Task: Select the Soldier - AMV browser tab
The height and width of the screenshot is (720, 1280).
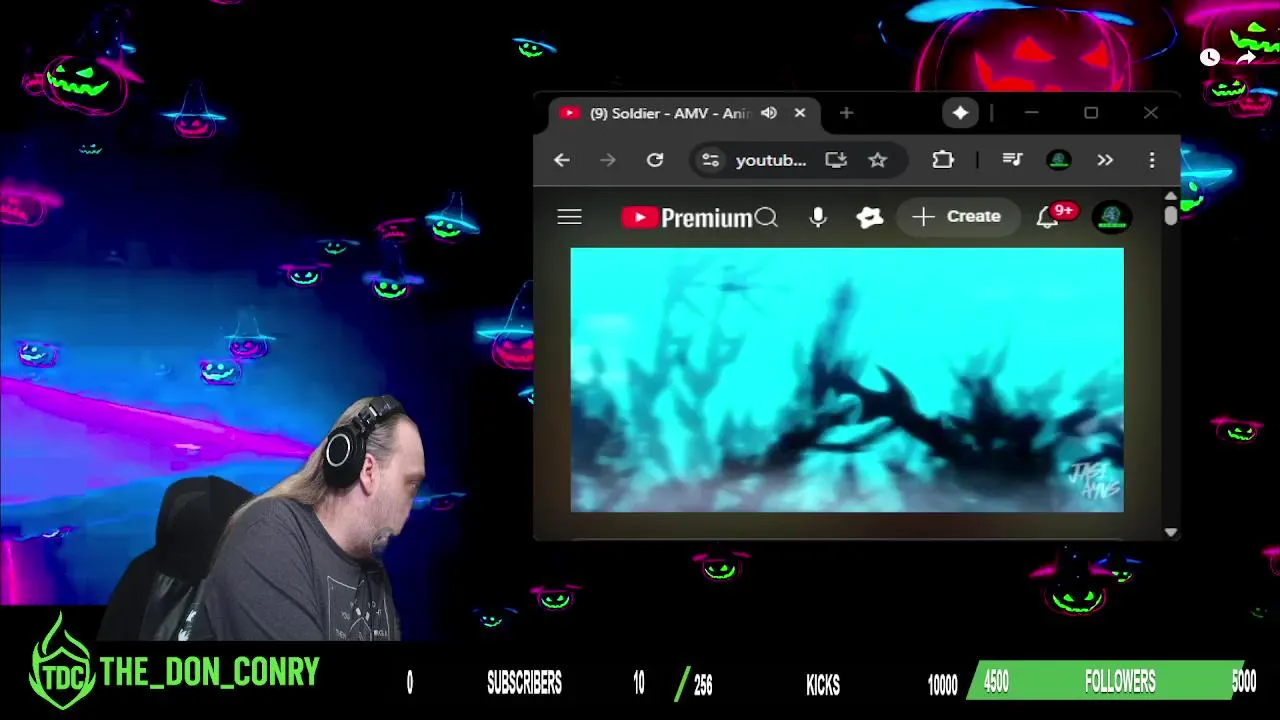Action: (x=685, y=113)
